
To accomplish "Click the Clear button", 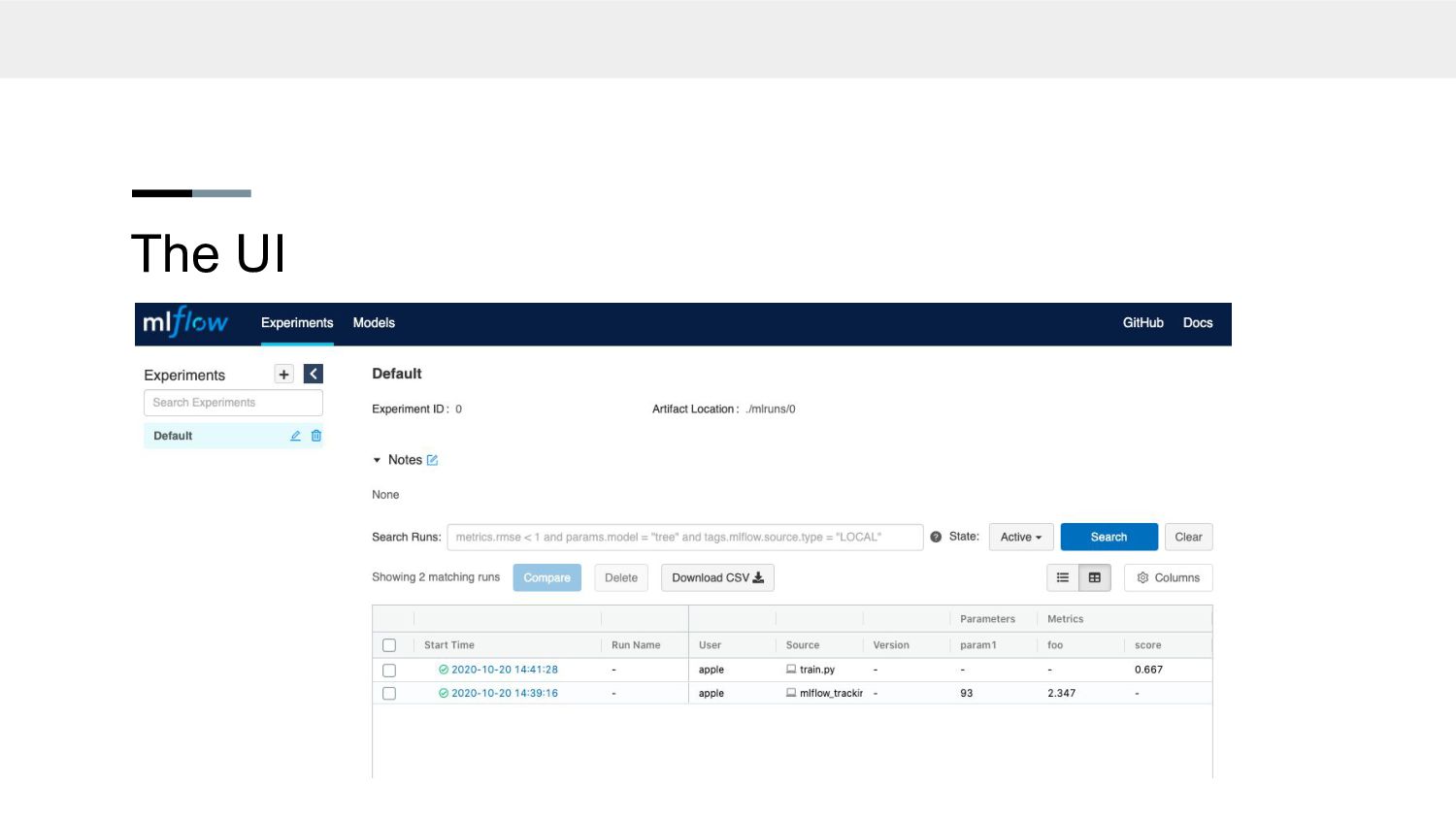I will pos(1189,537).
